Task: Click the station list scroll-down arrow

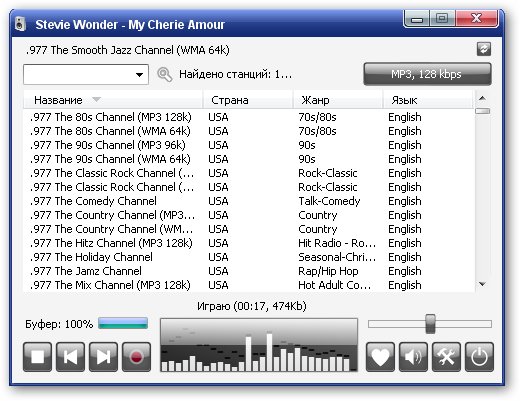Action: (x=482, y=284)
